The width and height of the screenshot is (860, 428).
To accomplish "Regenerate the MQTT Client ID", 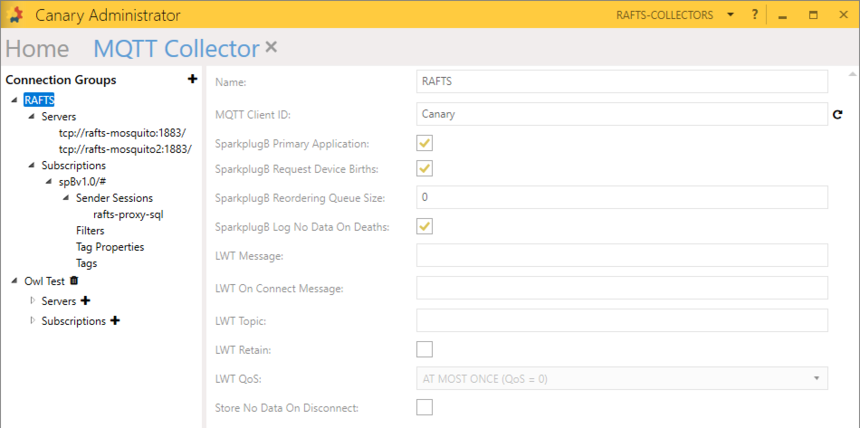I will pos(837,115).
